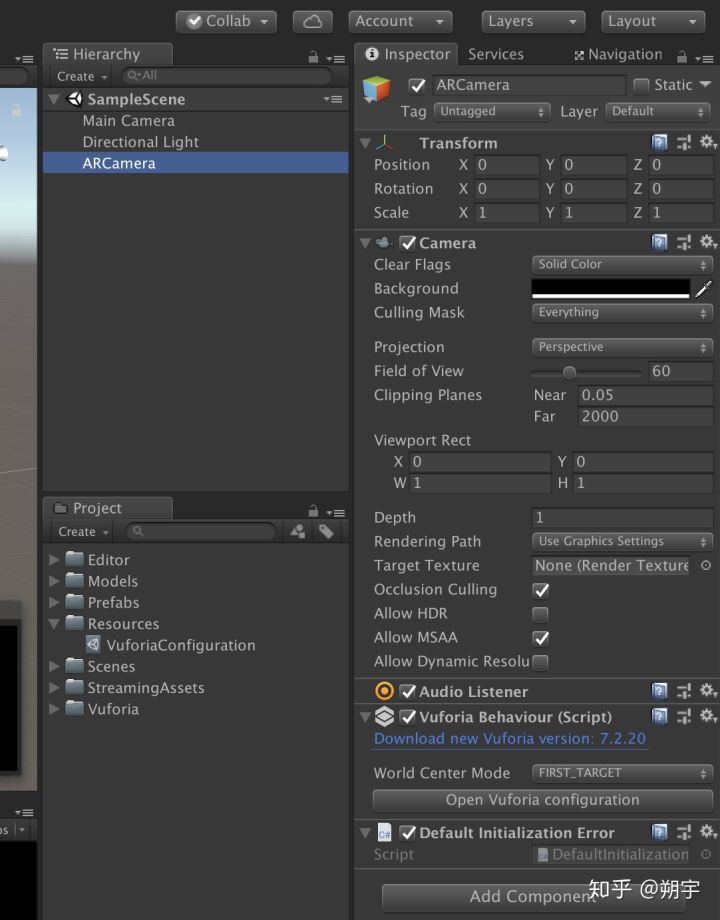The height and width of the screenshot is (920, 720).
Task: Click Open Vuforia configuration button
Action: coord(542,800)
